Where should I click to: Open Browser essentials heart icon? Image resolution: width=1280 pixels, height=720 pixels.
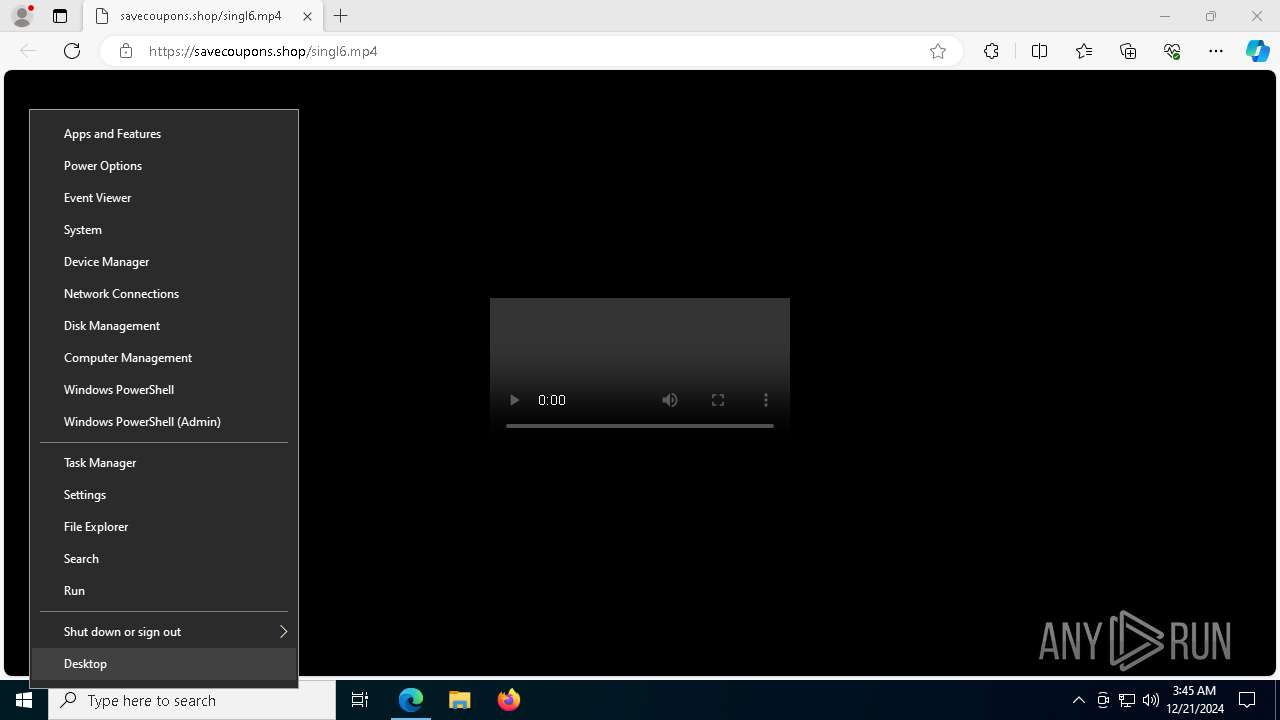(1172, 51)
